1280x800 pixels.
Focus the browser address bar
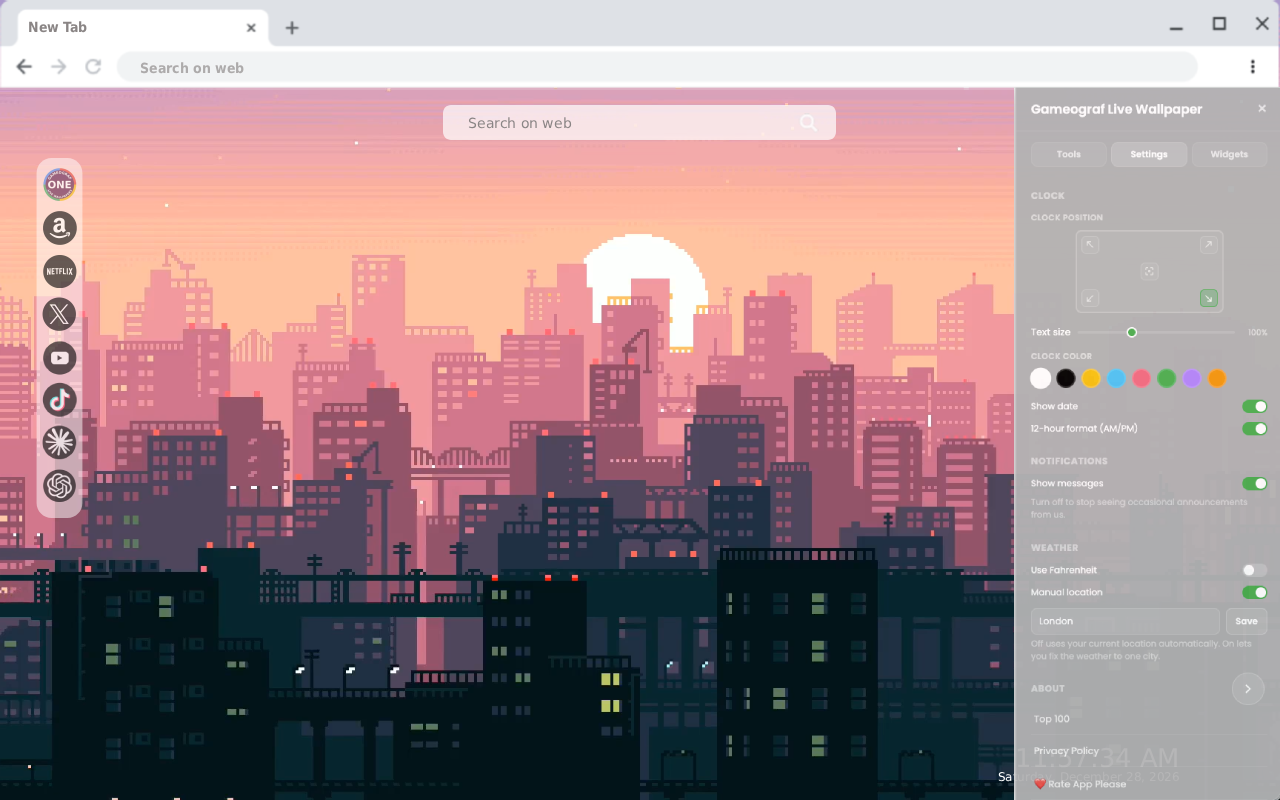tap(657, 67)
